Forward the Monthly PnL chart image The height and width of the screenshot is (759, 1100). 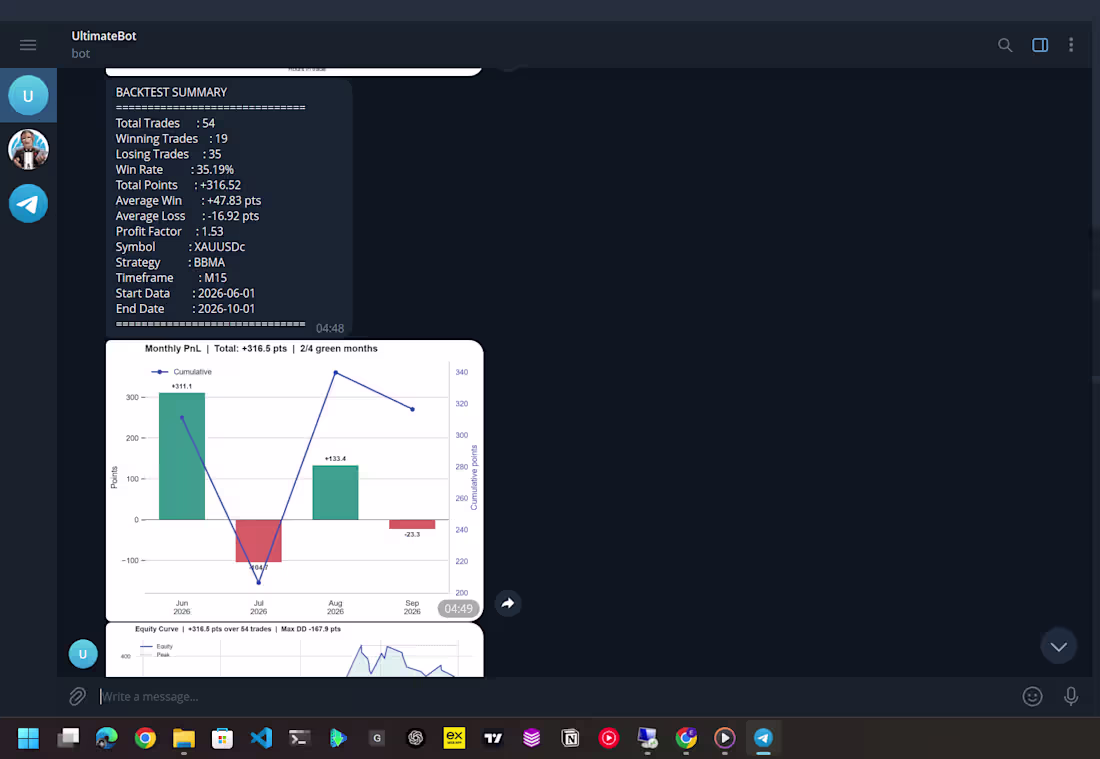point(508,603)
